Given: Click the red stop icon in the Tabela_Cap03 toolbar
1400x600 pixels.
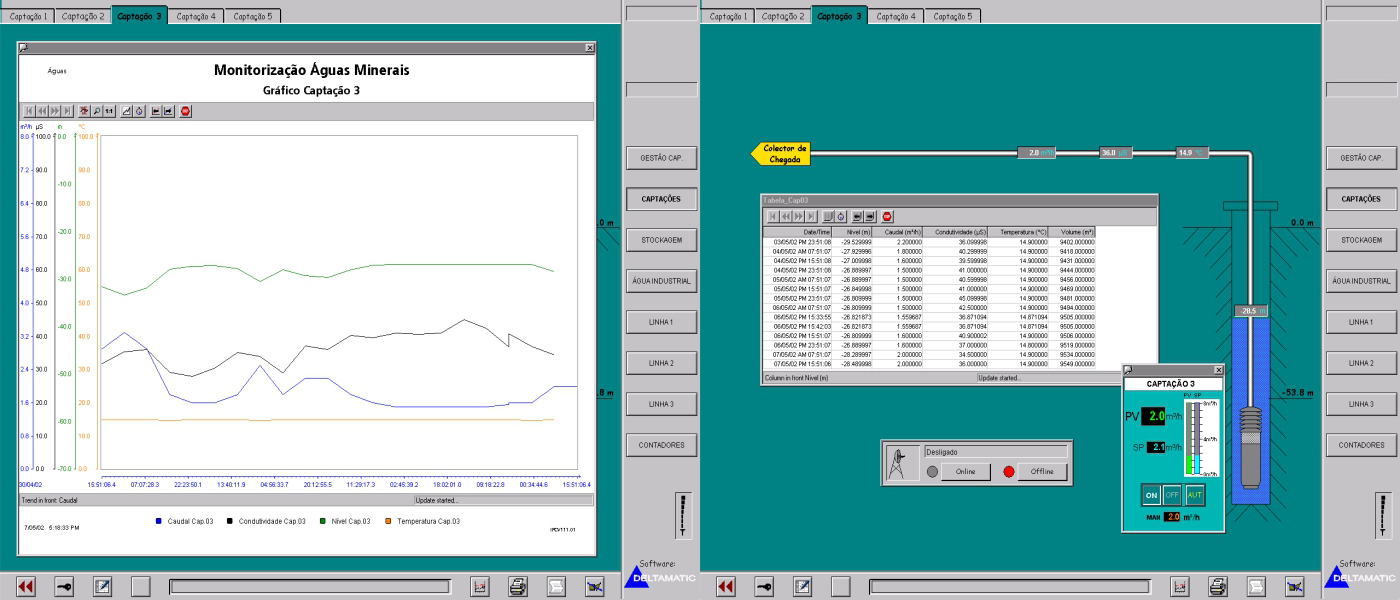Looking at the screenshot, I should point(887,216).
